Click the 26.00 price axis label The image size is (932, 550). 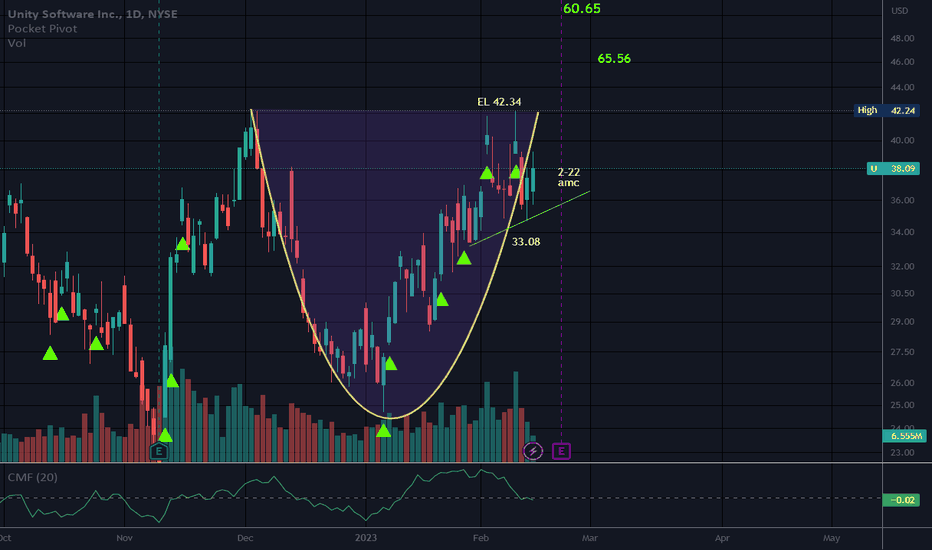902,383
